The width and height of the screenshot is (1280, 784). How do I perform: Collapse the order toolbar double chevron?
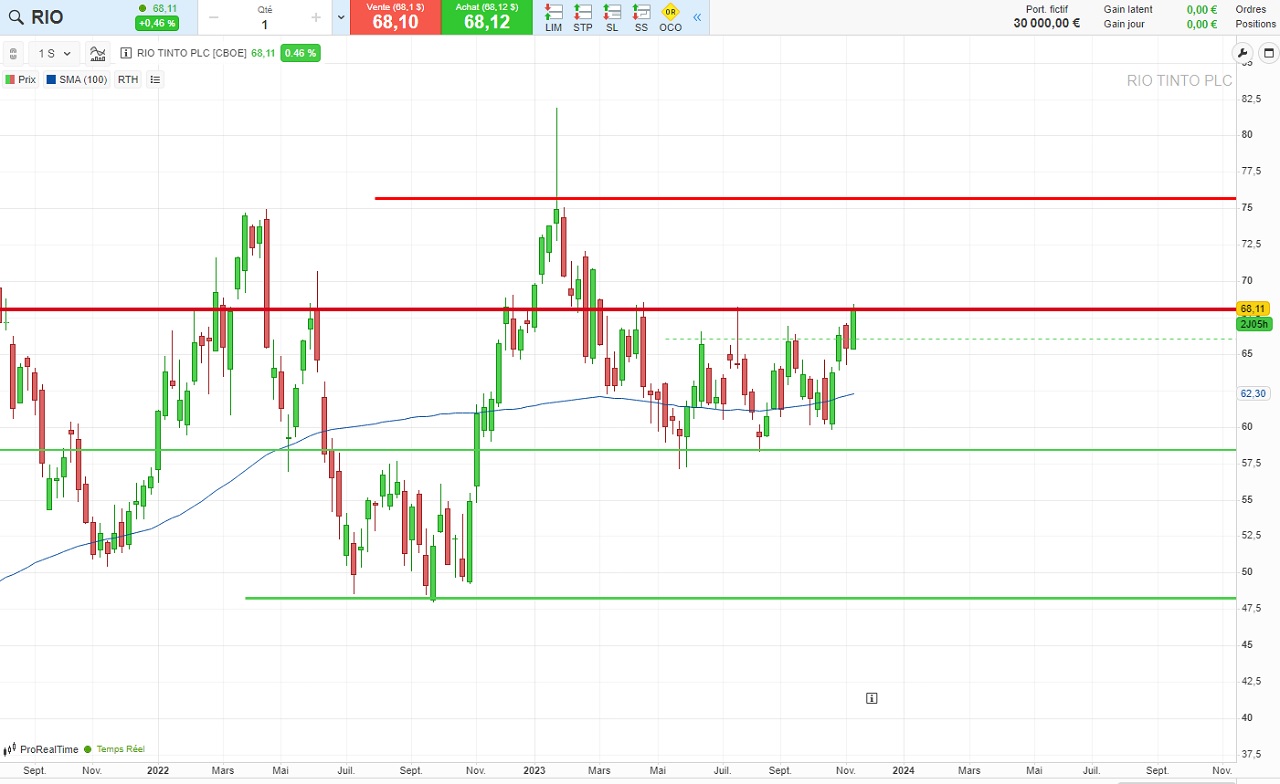click(x=697, y=17)
